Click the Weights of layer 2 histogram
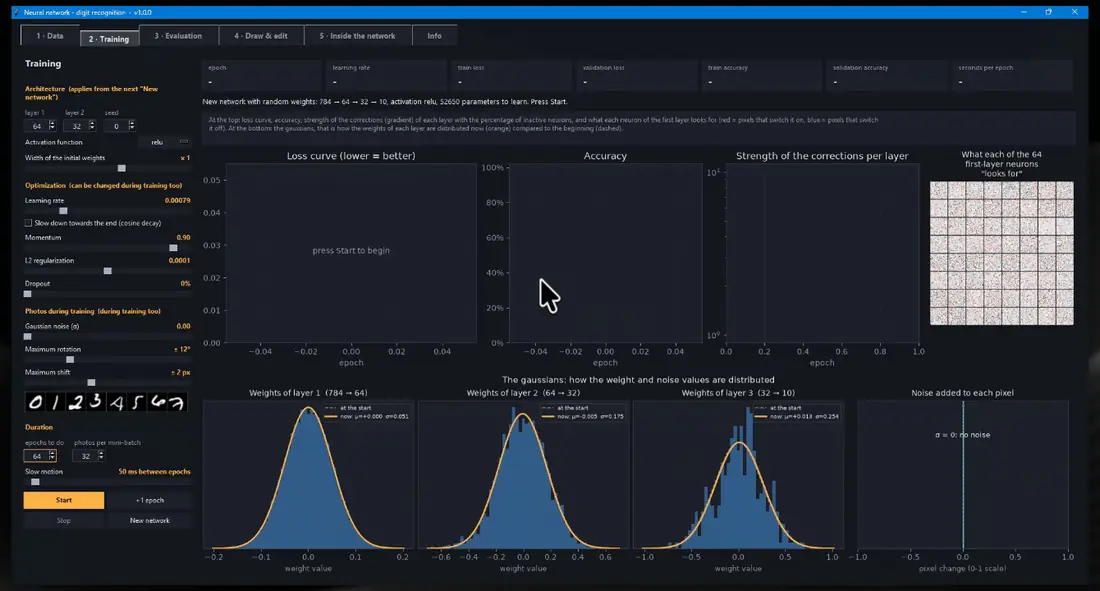This screenshot has width=1100, height=591. pyautogui.click(x=523, y=474)
